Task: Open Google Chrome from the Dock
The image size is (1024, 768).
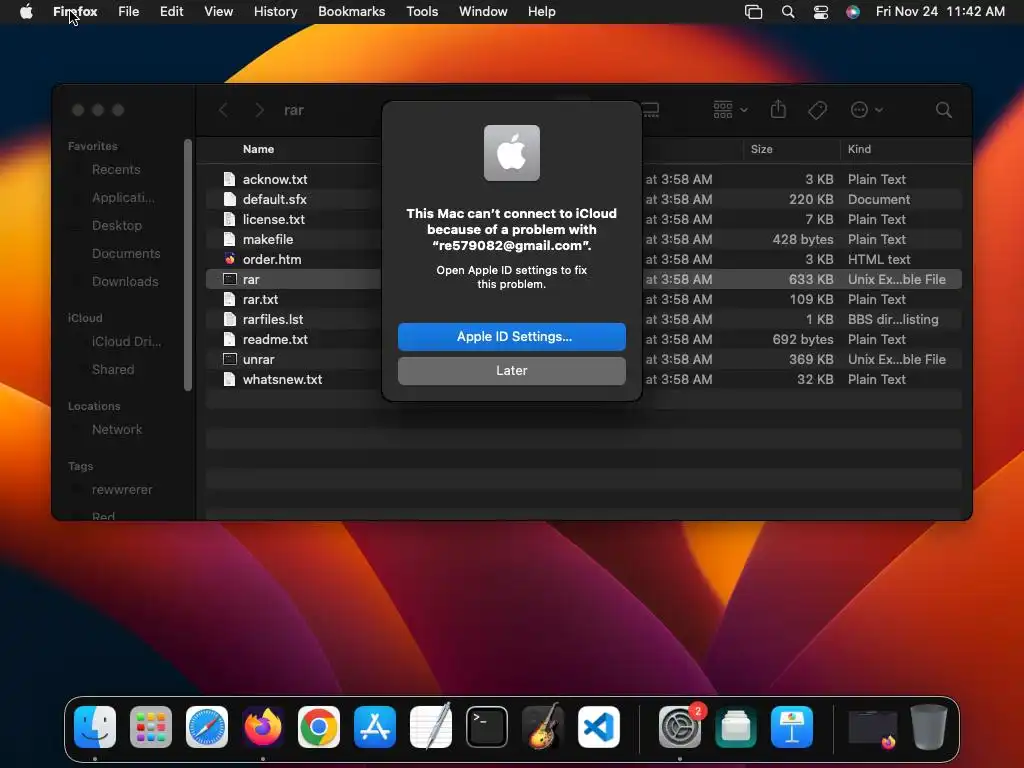Action: pyautogui.click(x=319, y=727)
